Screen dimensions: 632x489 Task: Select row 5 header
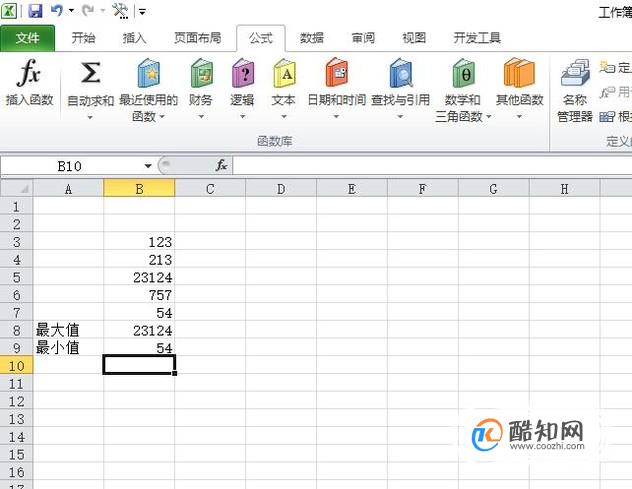pyautogui.click(x=17, y=277)
